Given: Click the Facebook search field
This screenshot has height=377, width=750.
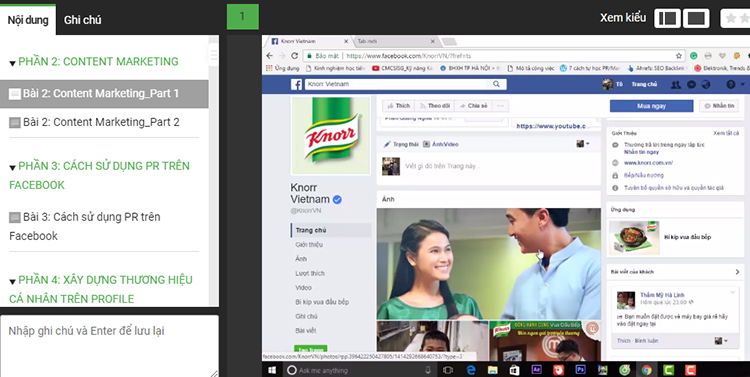Looking at the screenshot, I should point(398,84).
